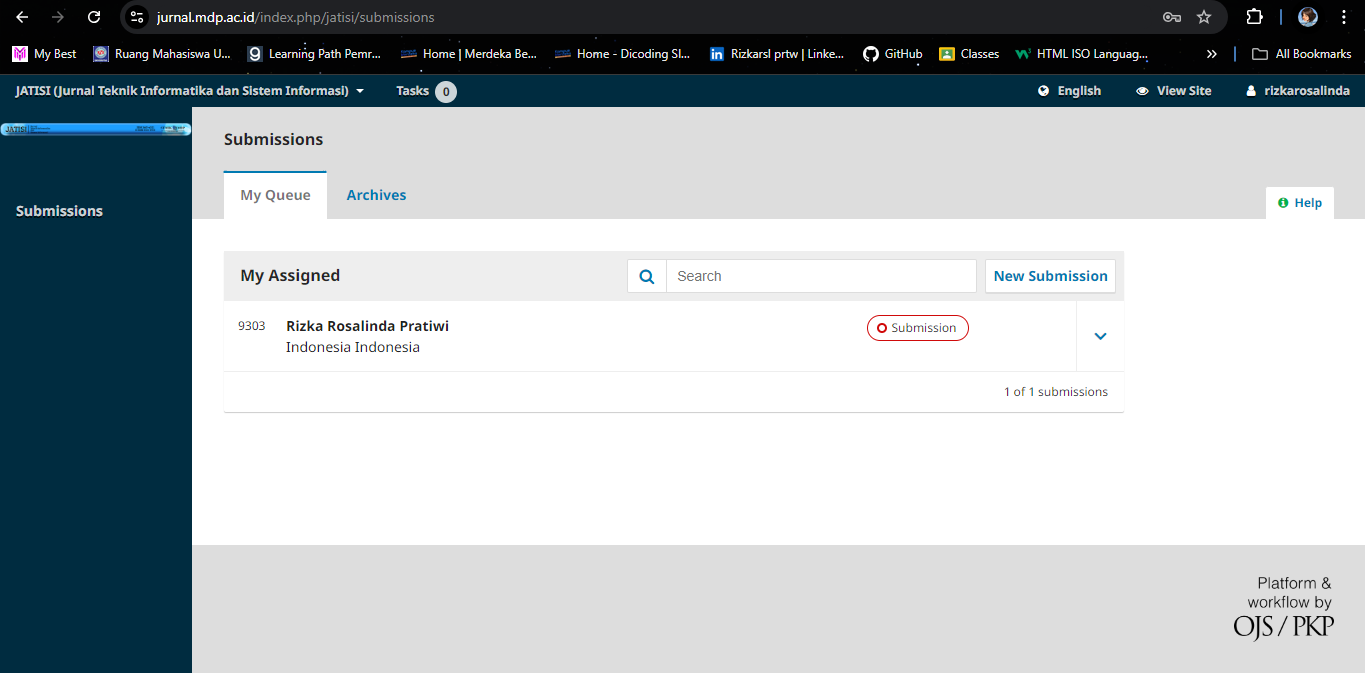The height and width of the screenshot is (673, 1365).
Task: Open the Chrome profile avatar
Action: coord(1308,17)
